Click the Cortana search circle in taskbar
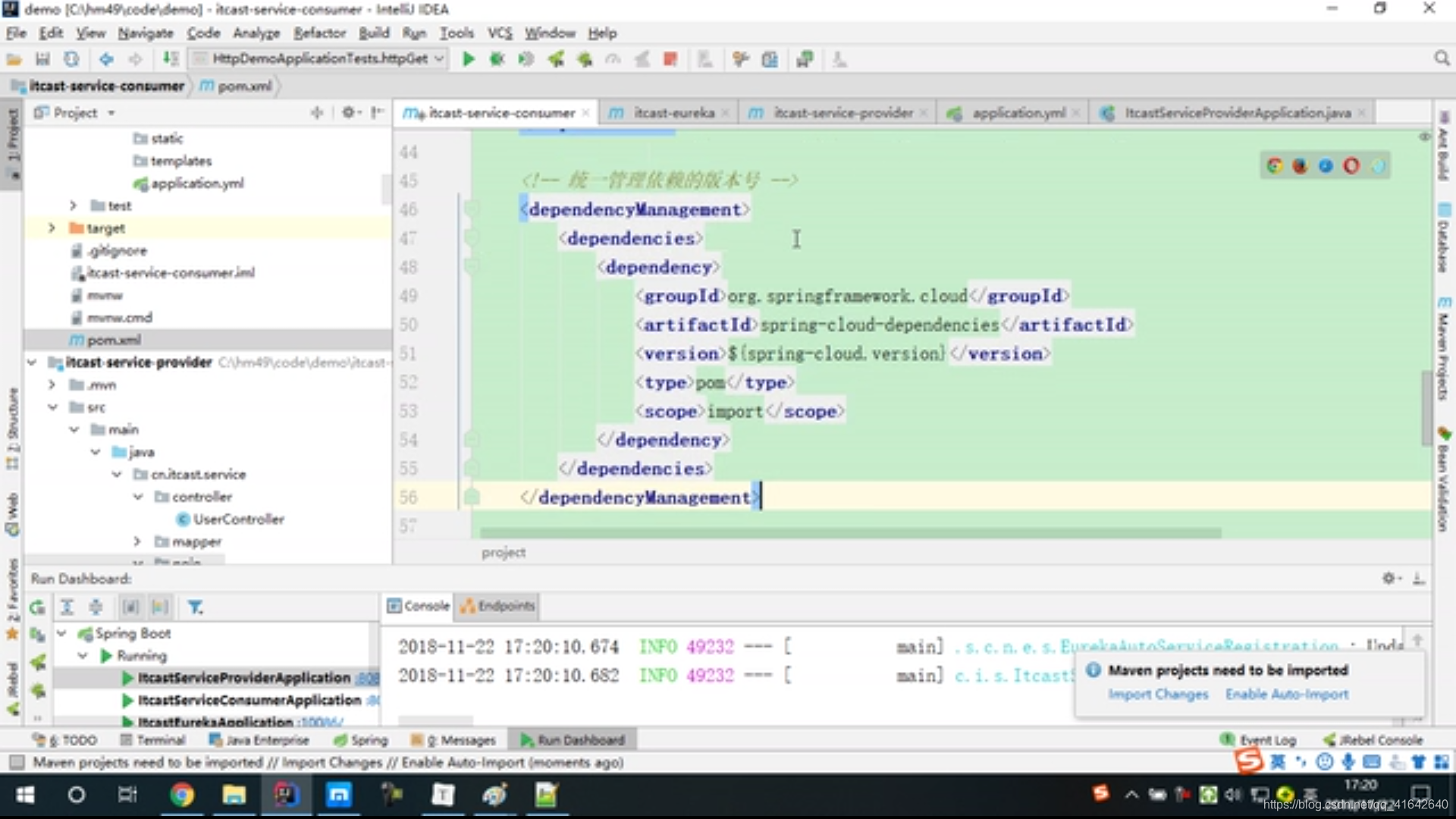The image size is (1456, 819). coord(77,795)
